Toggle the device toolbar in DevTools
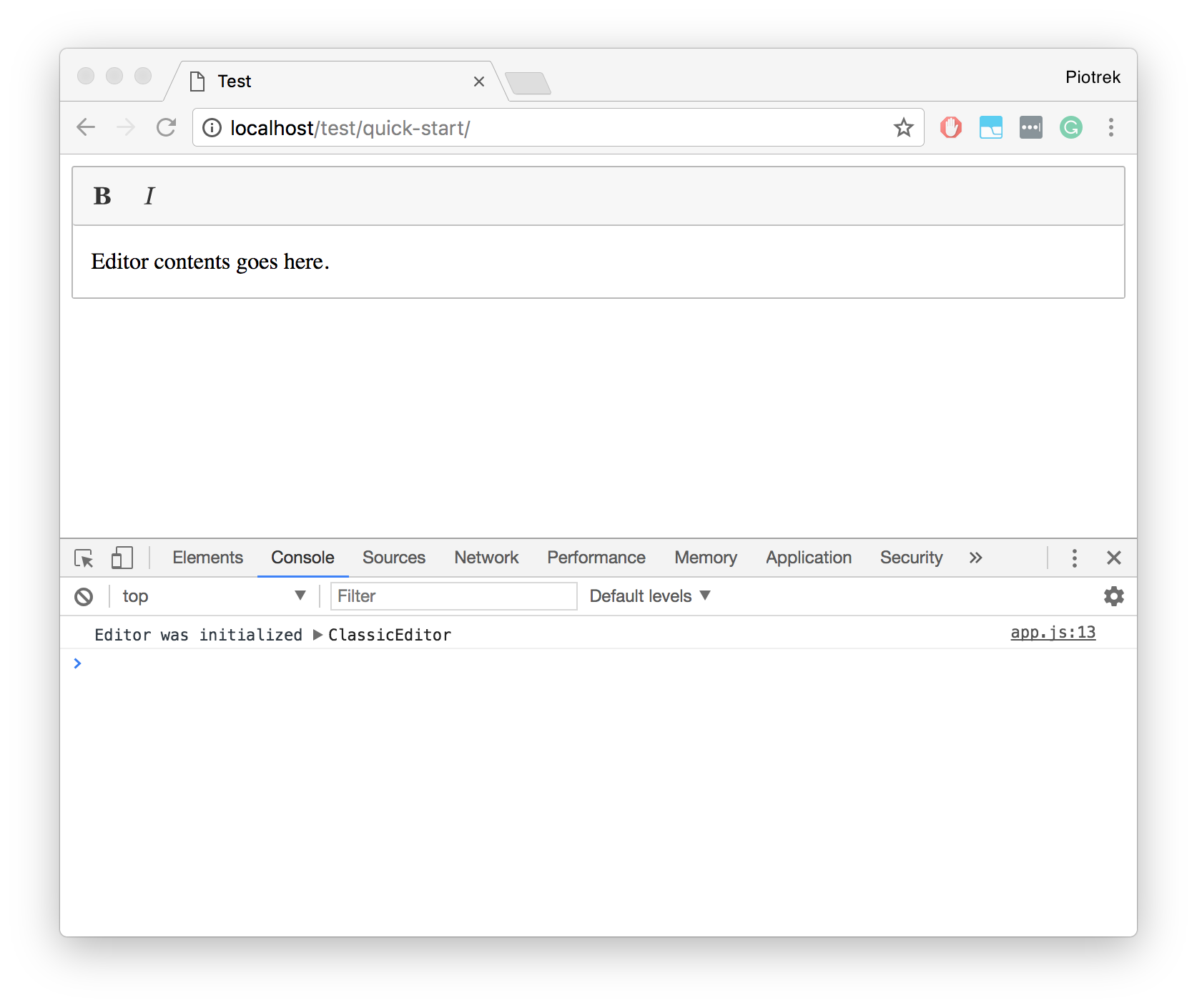Viewport: 1197px width, 1008px height. click(122, 558)
